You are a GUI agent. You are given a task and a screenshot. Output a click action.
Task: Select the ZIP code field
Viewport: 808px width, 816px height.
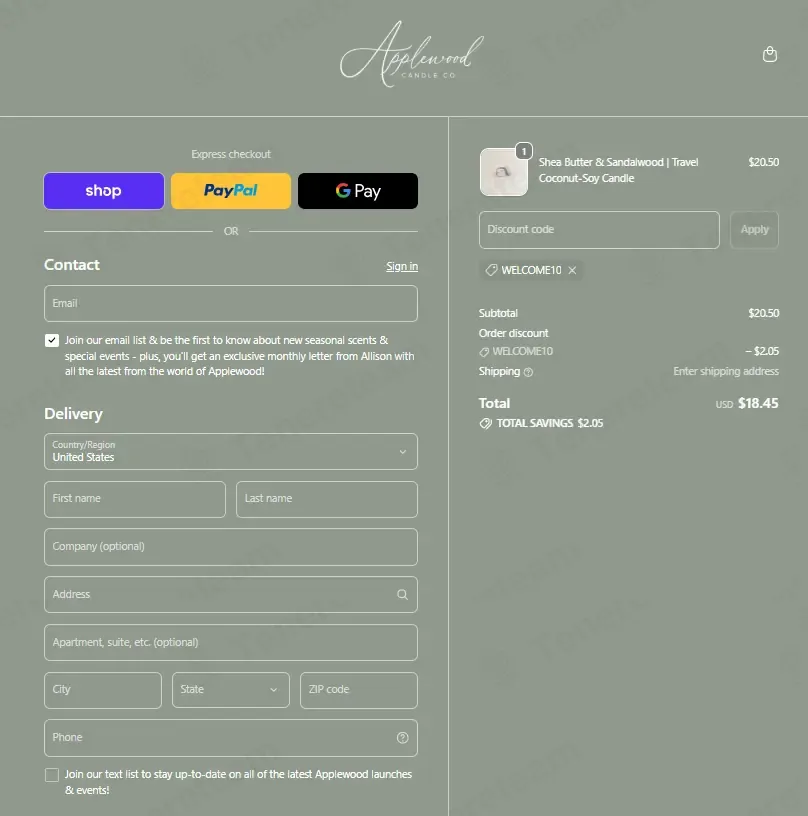(x=359, y=690)
